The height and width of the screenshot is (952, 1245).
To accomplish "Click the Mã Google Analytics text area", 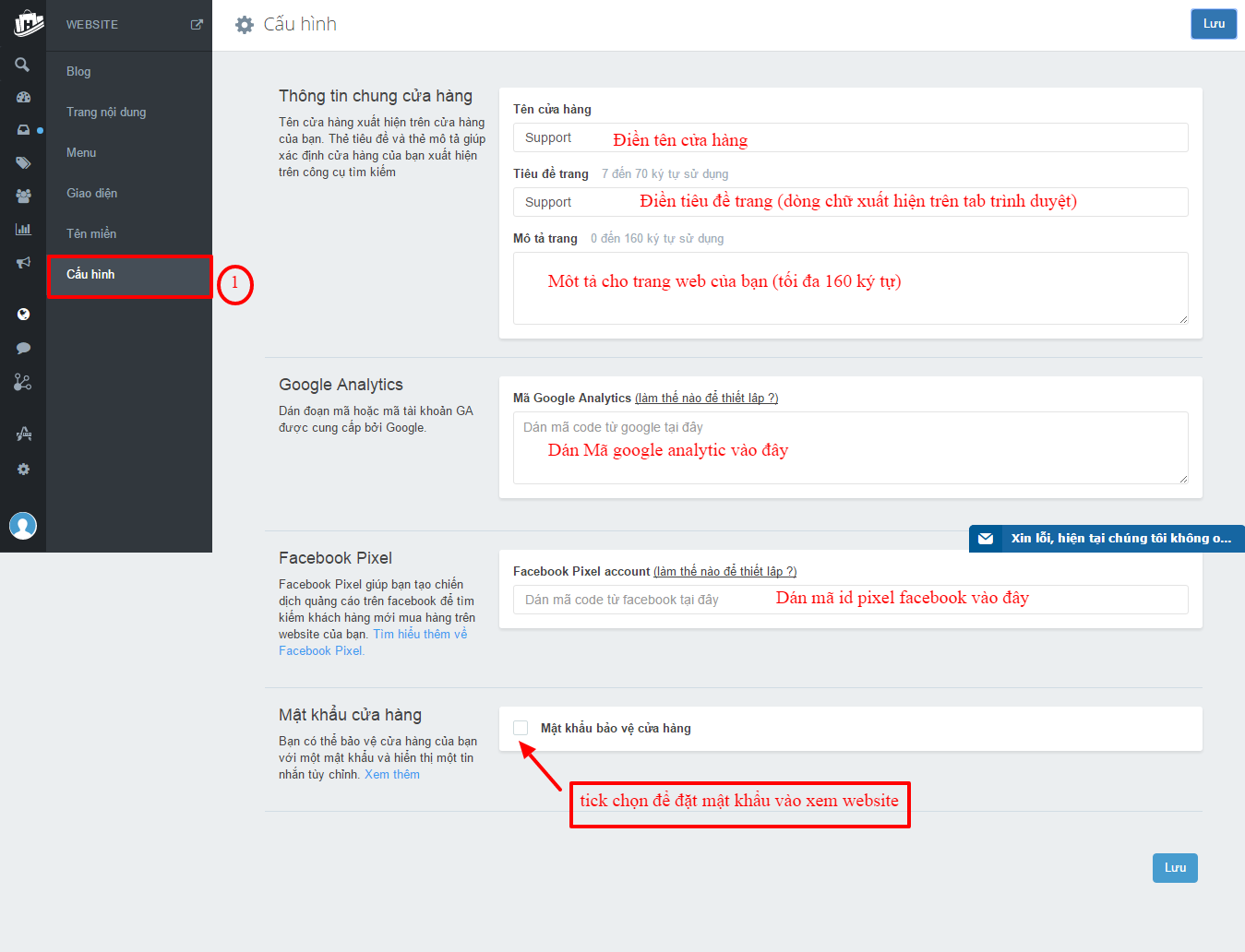I will point(850,448).
